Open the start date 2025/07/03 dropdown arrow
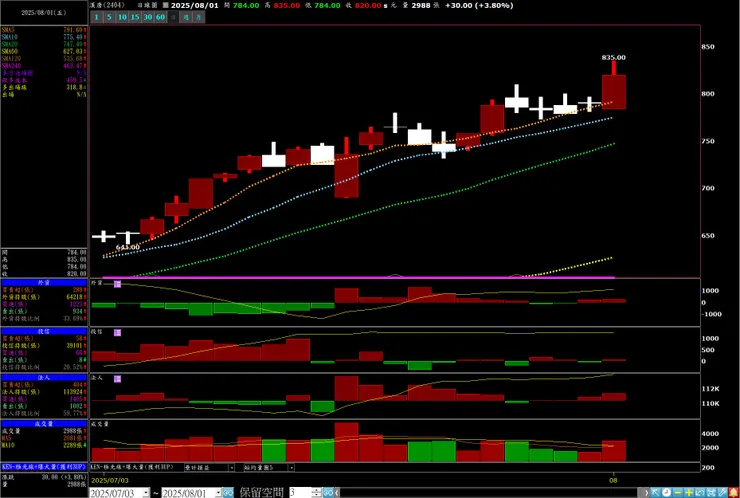740x498 pixels. (x=146, y=493)
